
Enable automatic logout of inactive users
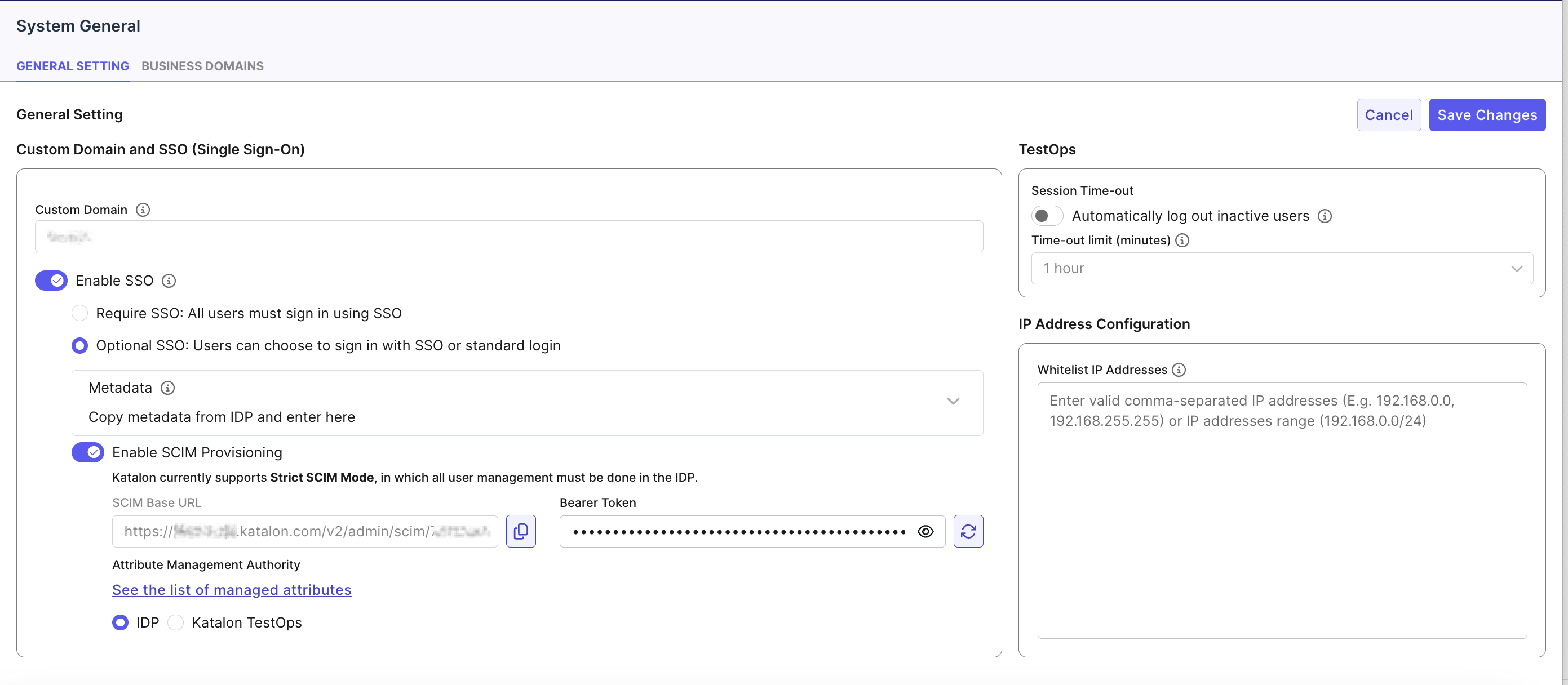[1046, 216]
